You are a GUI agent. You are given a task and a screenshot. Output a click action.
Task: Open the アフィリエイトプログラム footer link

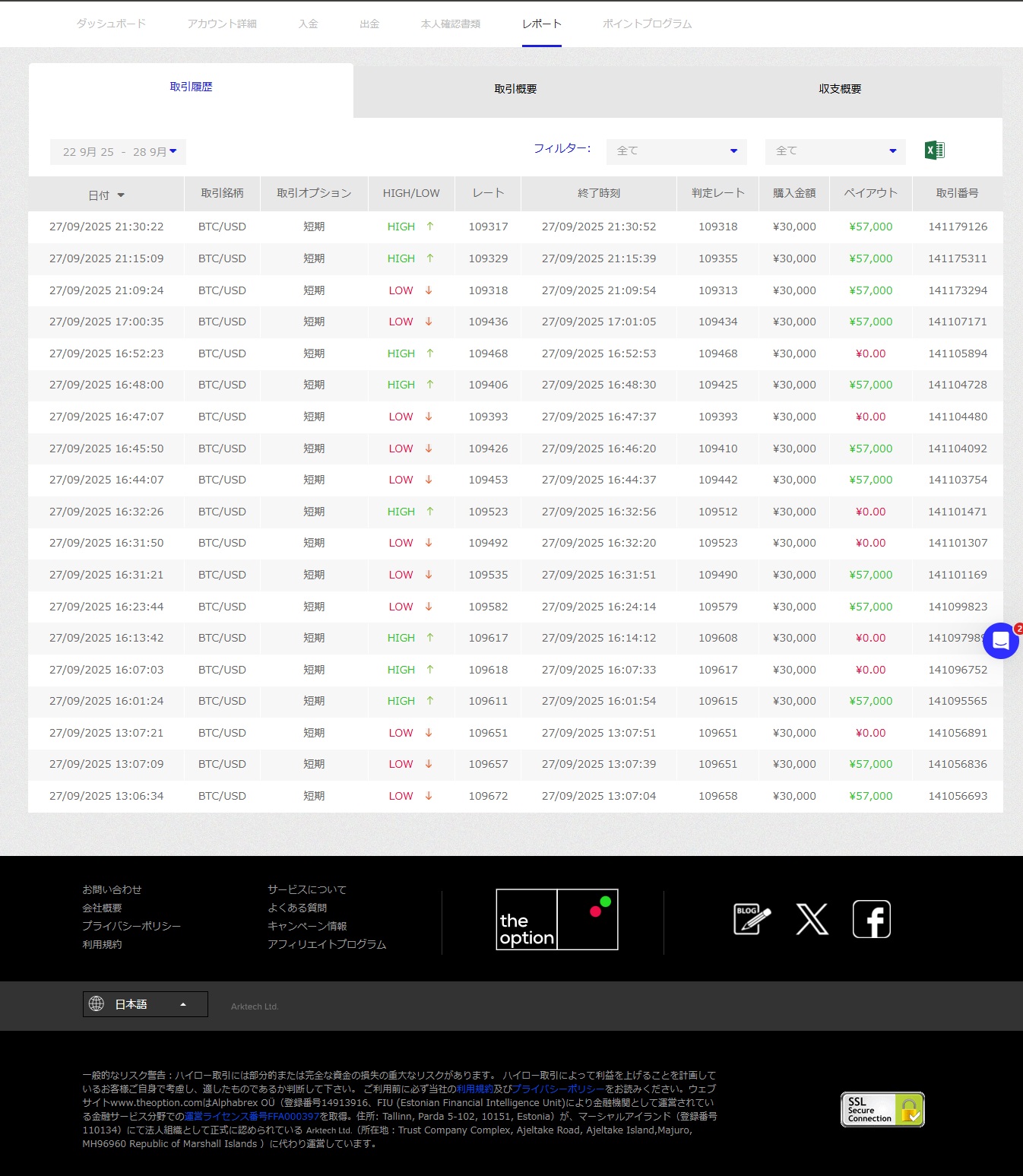coord(327,944)
